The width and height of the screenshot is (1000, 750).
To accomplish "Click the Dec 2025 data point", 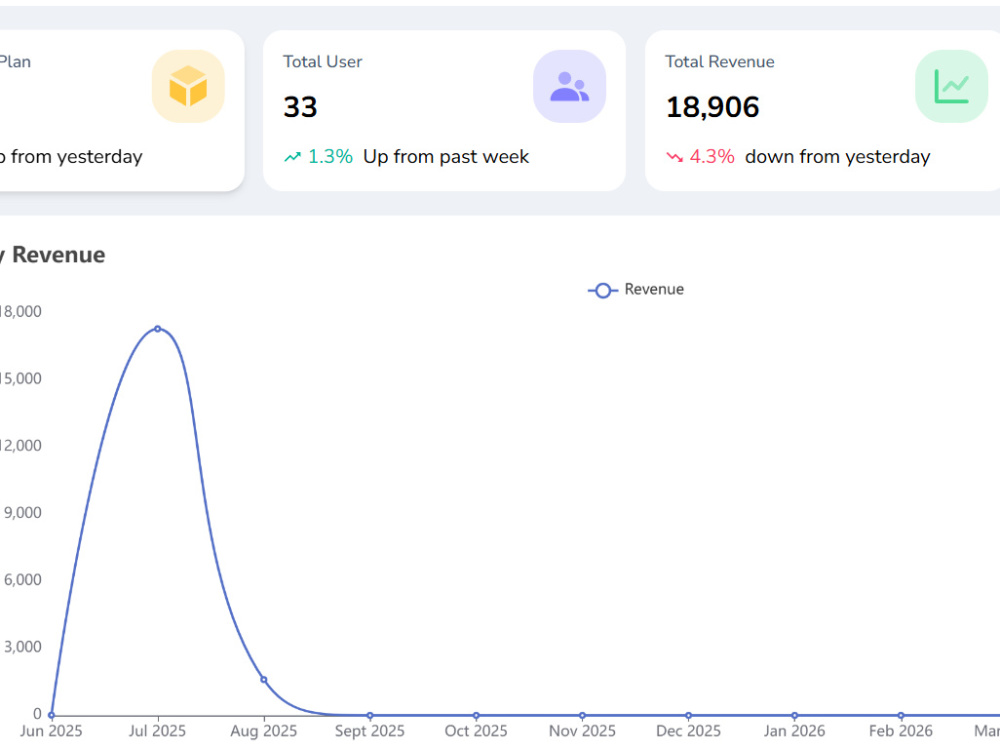I will tap(688, 716).
